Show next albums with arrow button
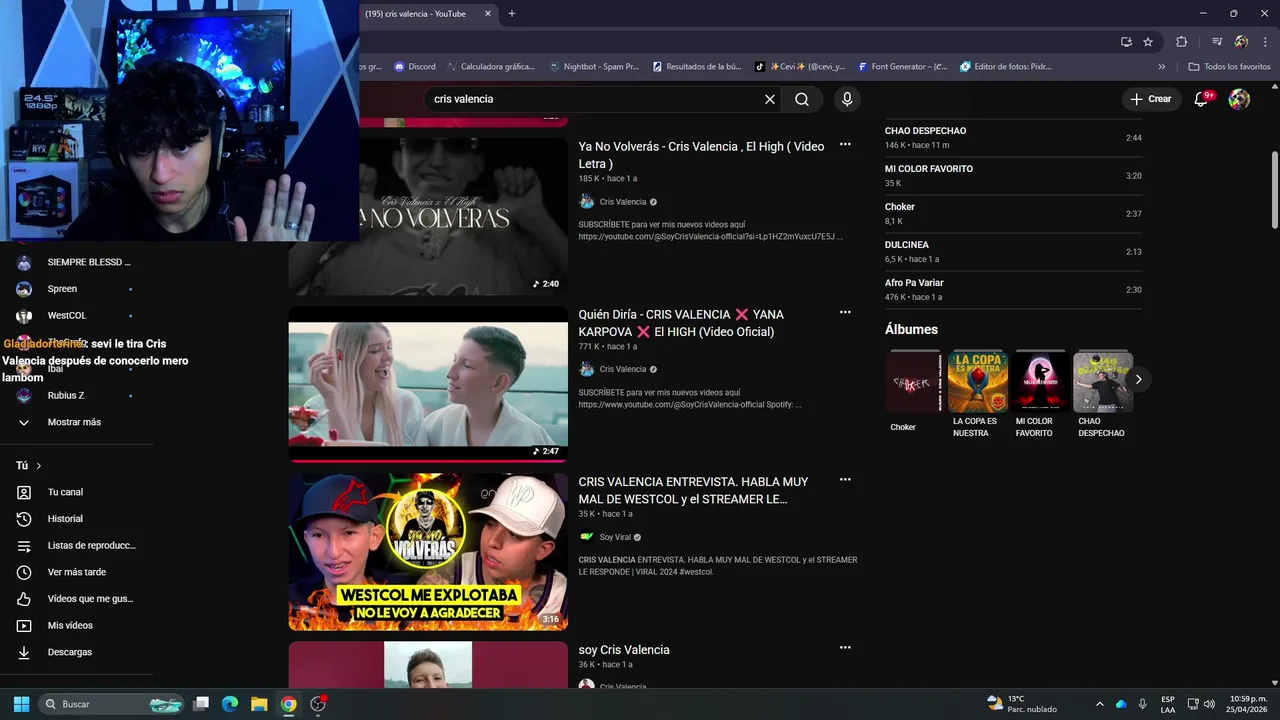The height and width of the screenshot is (720, 1280). (1138, 379)
